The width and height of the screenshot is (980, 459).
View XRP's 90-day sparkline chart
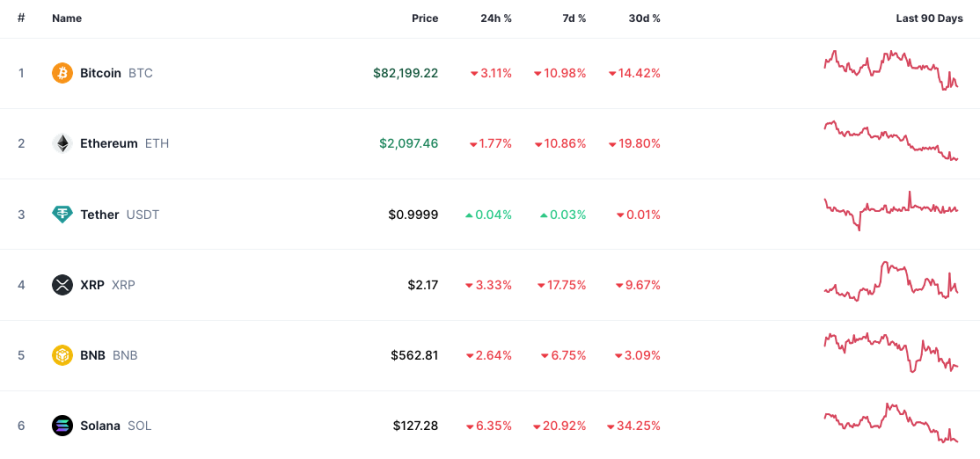890,281
